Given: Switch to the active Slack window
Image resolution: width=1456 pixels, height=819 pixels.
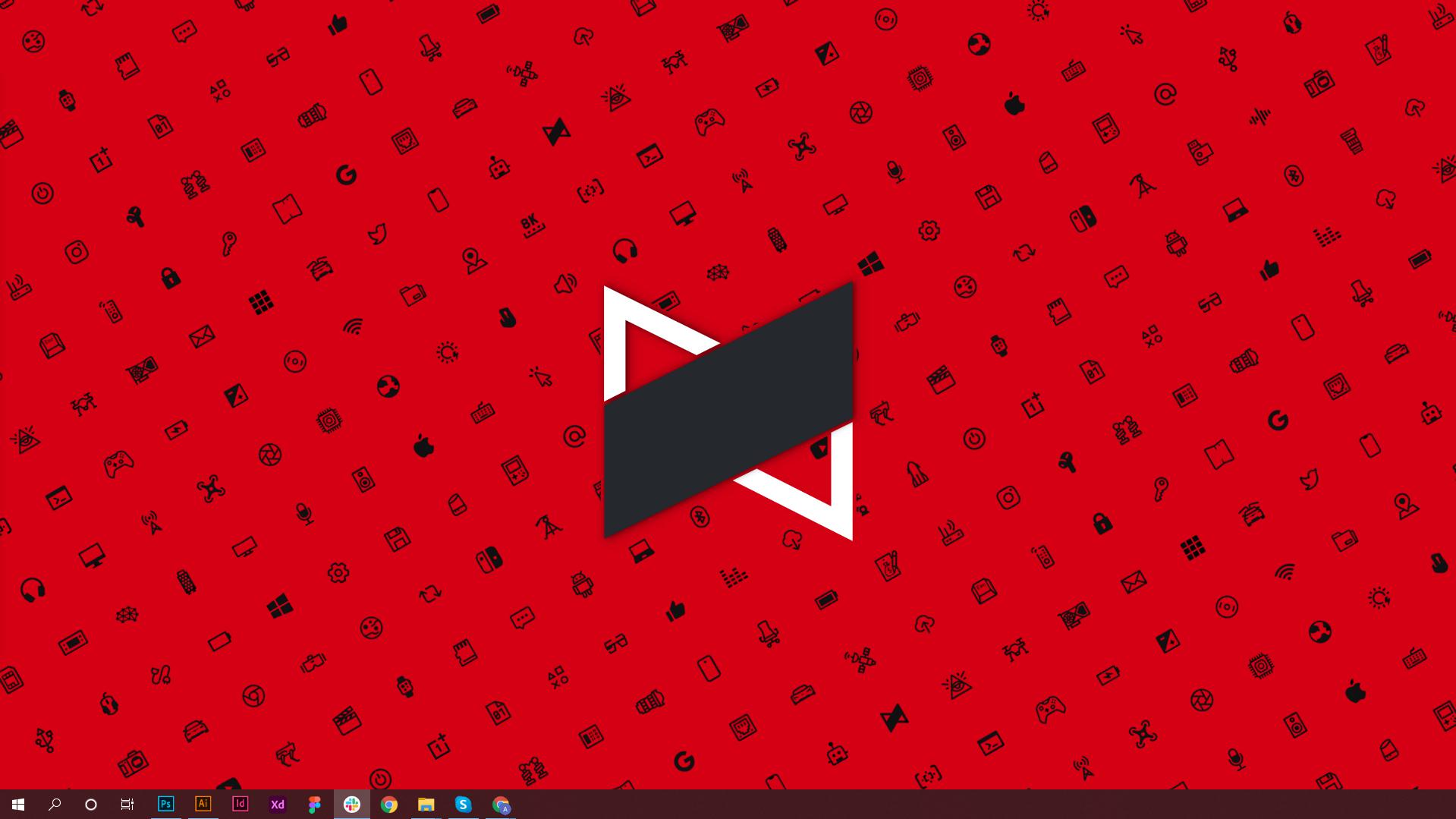Looking at the screenshot, I should pos(352,805).
